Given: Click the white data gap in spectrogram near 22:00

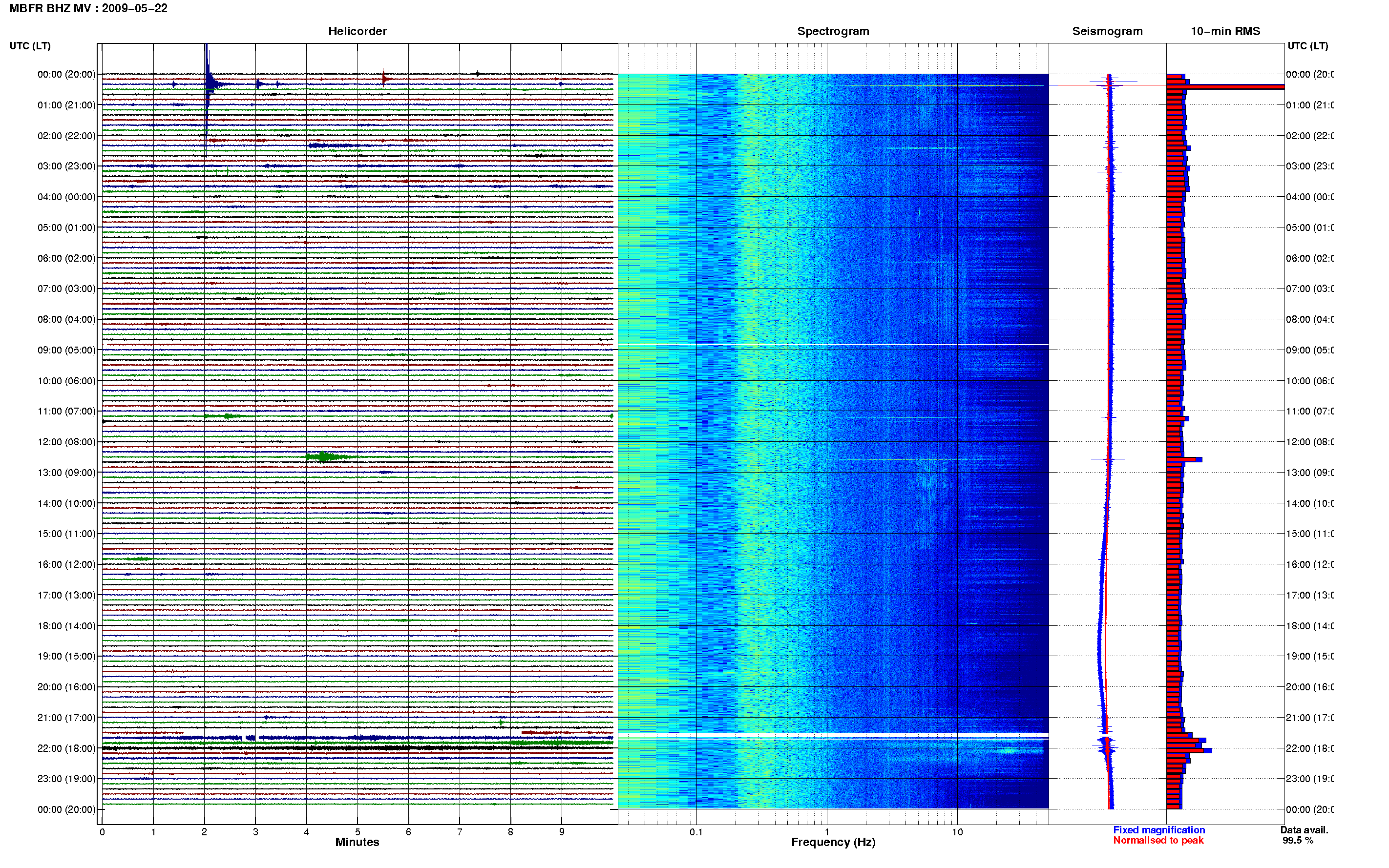Looking at the screenshot, I should (x=833, y=735).
